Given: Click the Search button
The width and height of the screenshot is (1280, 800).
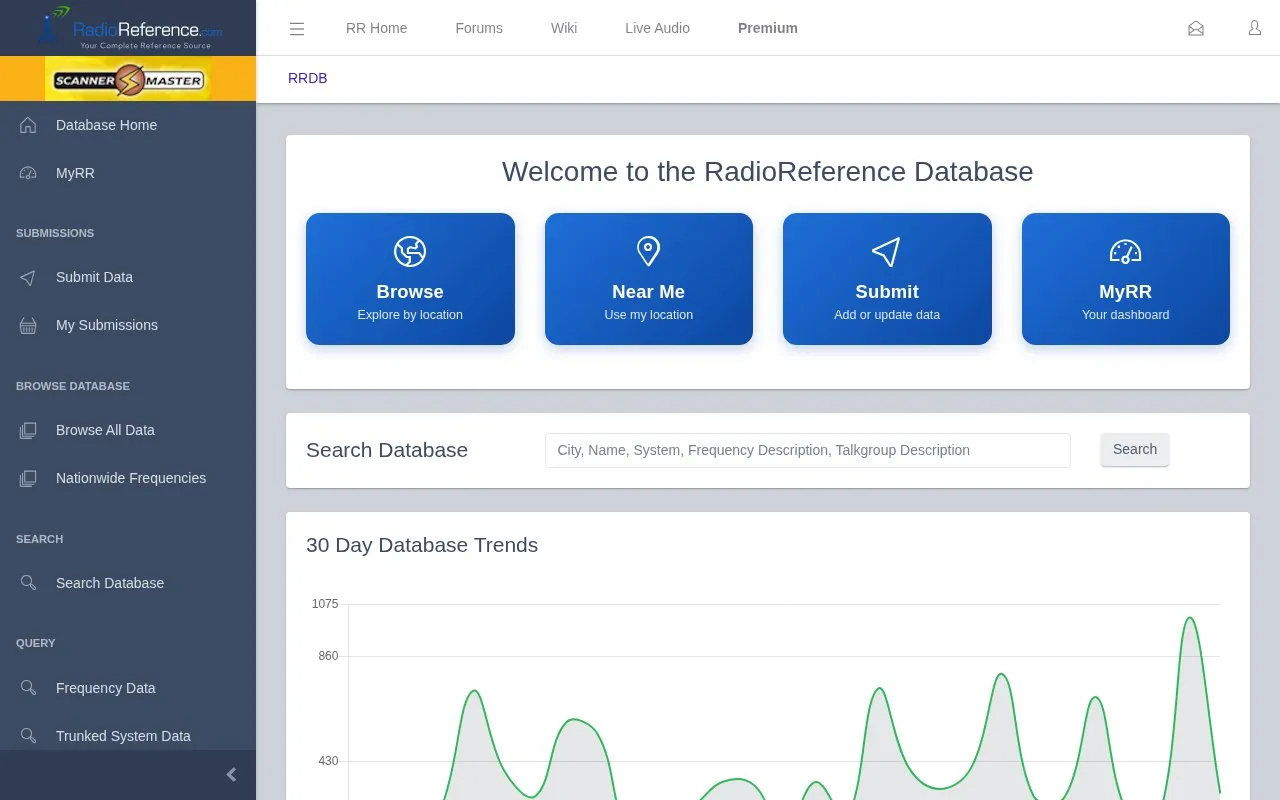Looking at the screenshot, I should [1135, 450].
